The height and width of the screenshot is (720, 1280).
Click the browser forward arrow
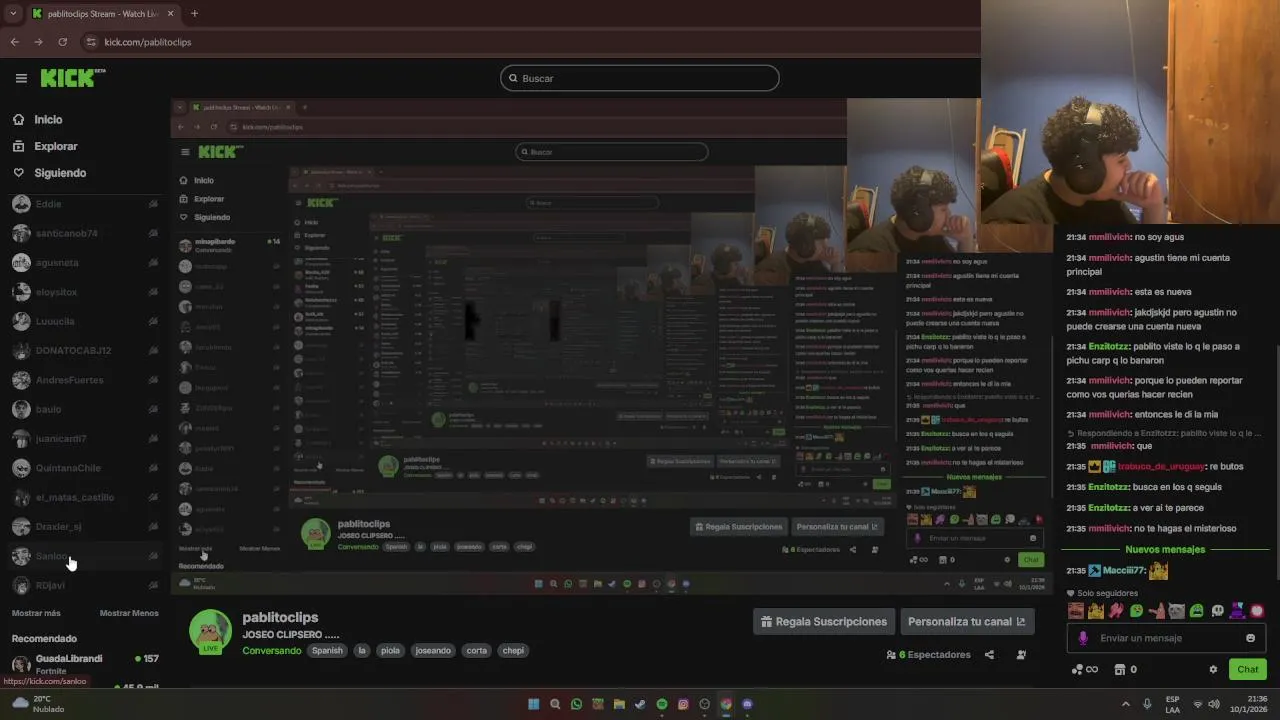coord(38,42)
